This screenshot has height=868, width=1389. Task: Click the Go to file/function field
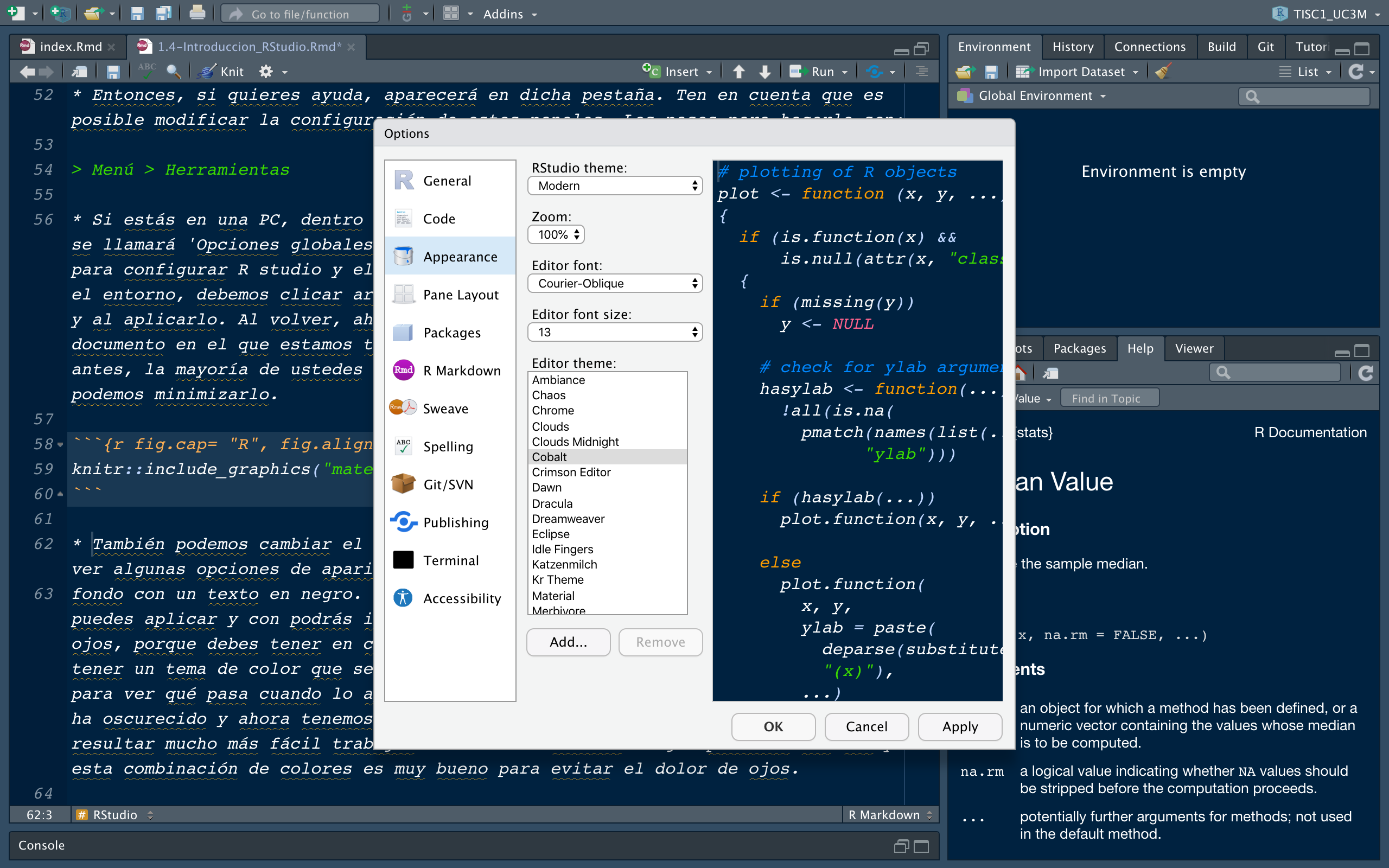click(x=300, y=14)
